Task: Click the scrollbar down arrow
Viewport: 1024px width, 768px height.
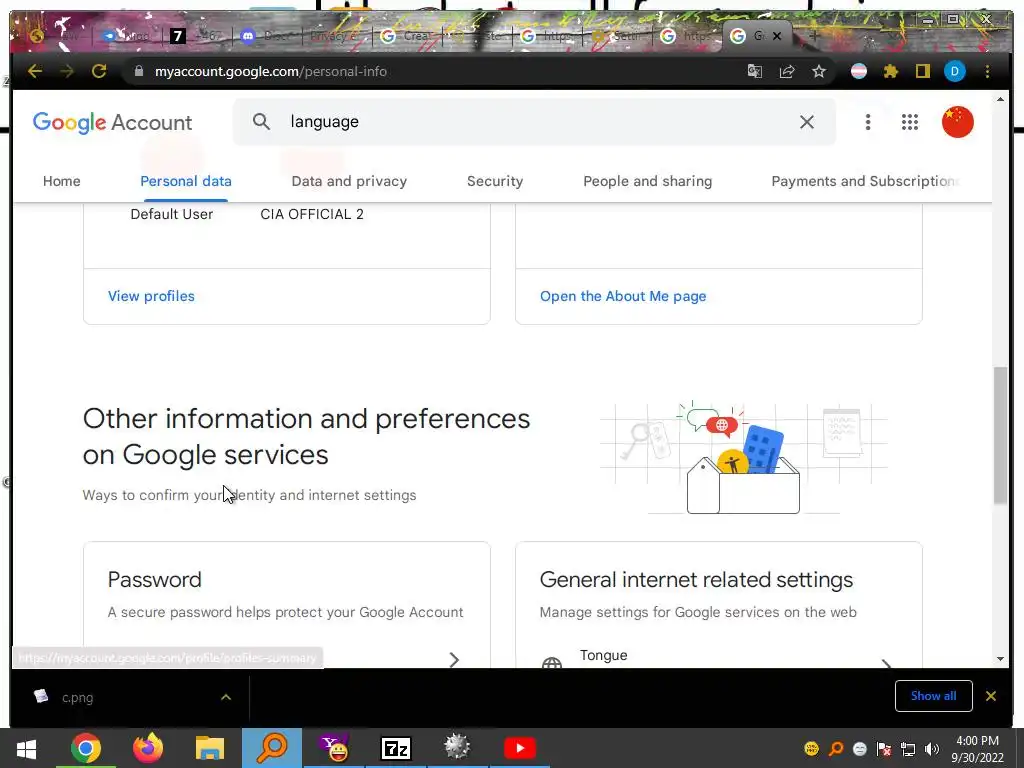Action: pyautogui.click(x=1000, y=659)
